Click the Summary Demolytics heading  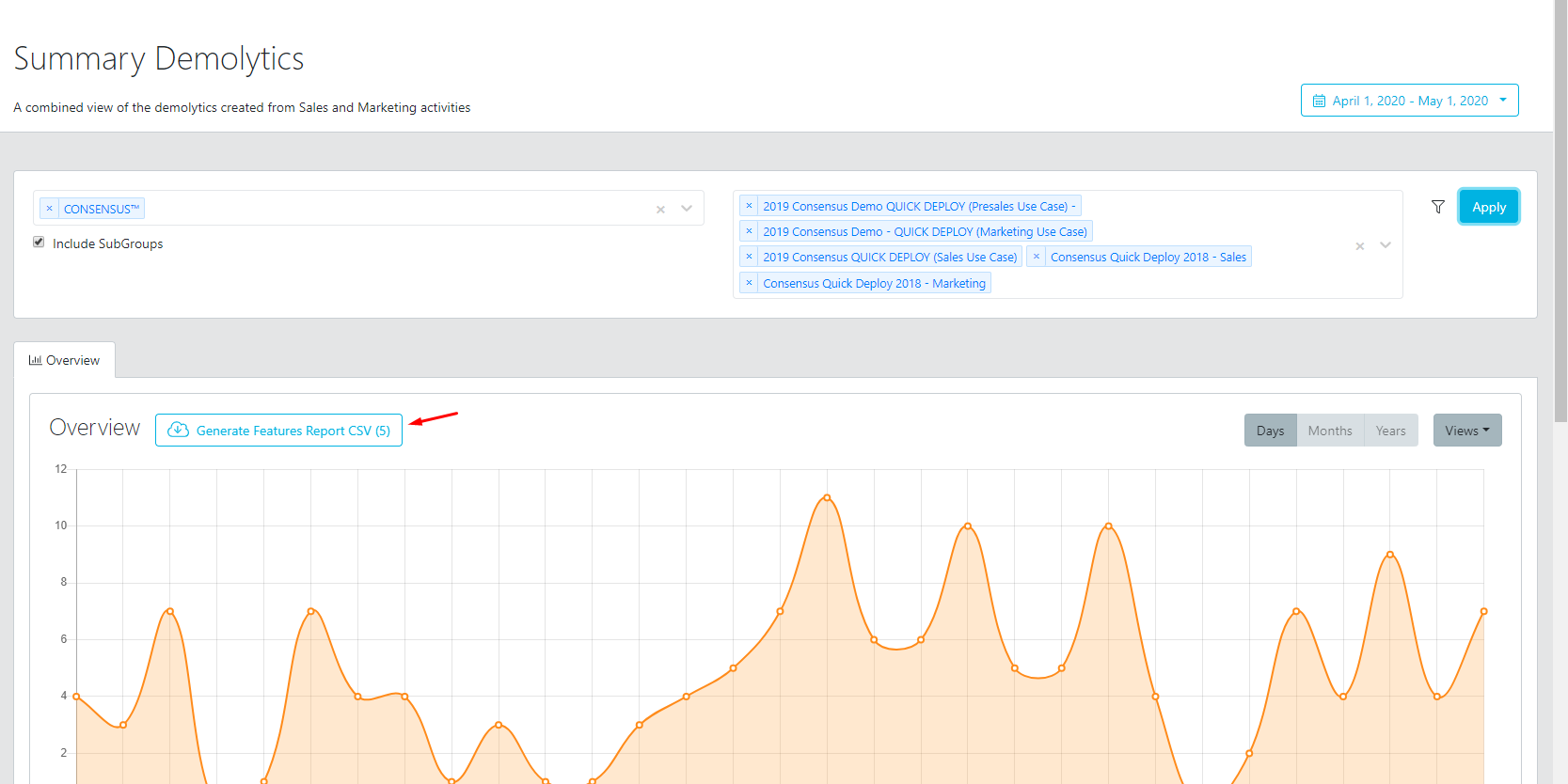tap(159, 58)
